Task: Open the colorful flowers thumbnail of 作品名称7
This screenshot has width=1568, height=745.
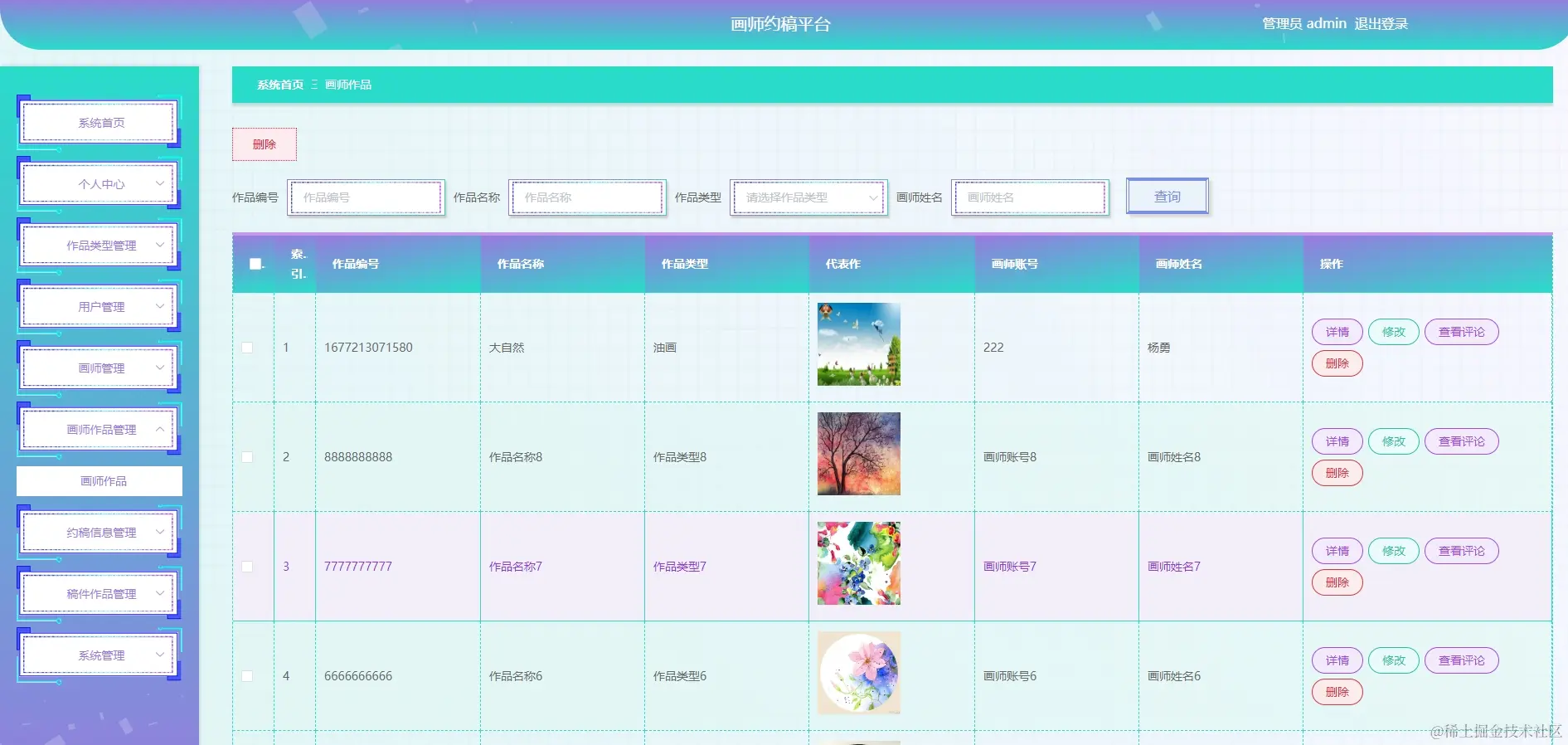Action: pyautogui.click(x=859, y=563)
